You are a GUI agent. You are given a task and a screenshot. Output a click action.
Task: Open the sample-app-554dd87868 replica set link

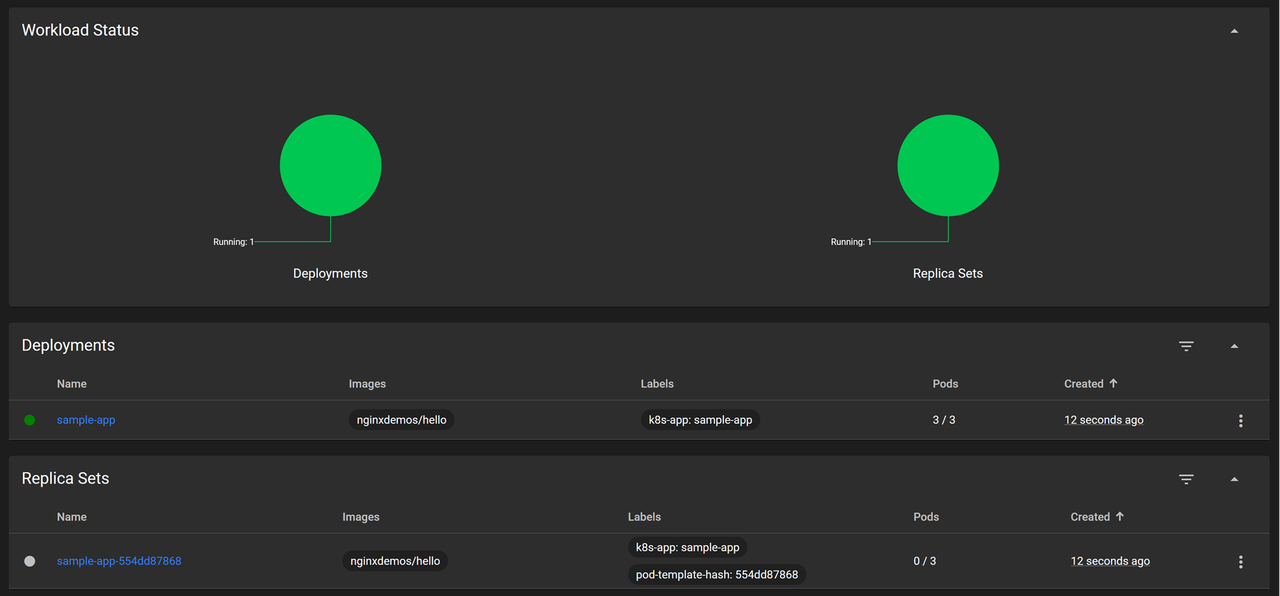[x=119, y=561]
